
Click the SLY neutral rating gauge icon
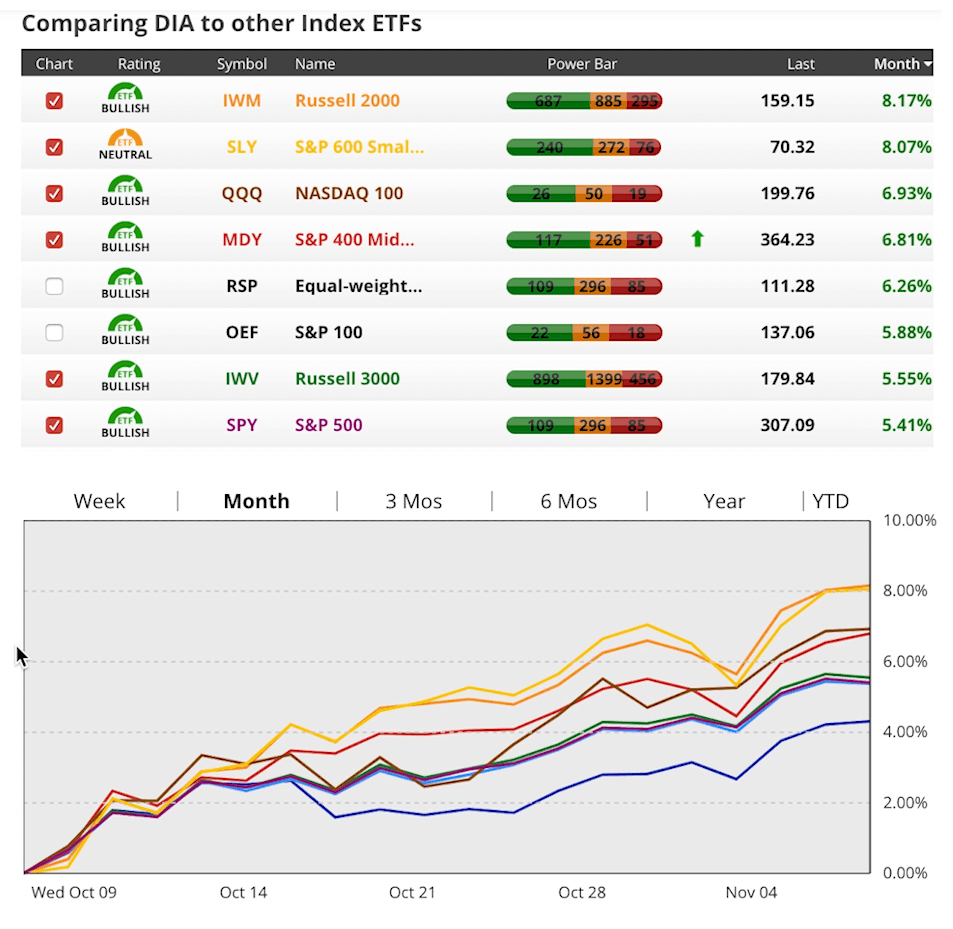[125, 145]
